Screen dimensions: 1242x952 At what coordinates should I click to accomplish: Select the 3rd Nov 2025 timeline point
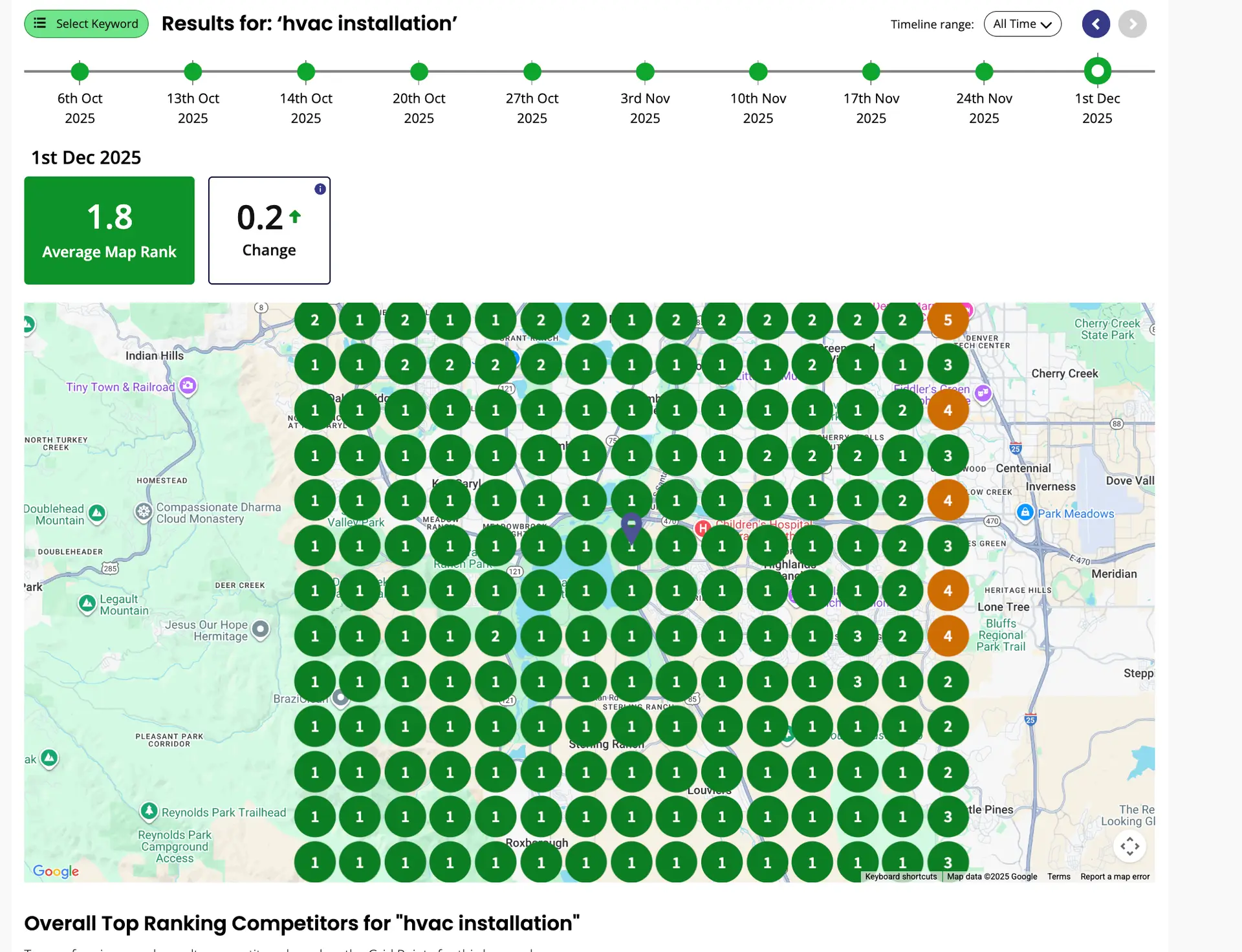click(645, 71)
